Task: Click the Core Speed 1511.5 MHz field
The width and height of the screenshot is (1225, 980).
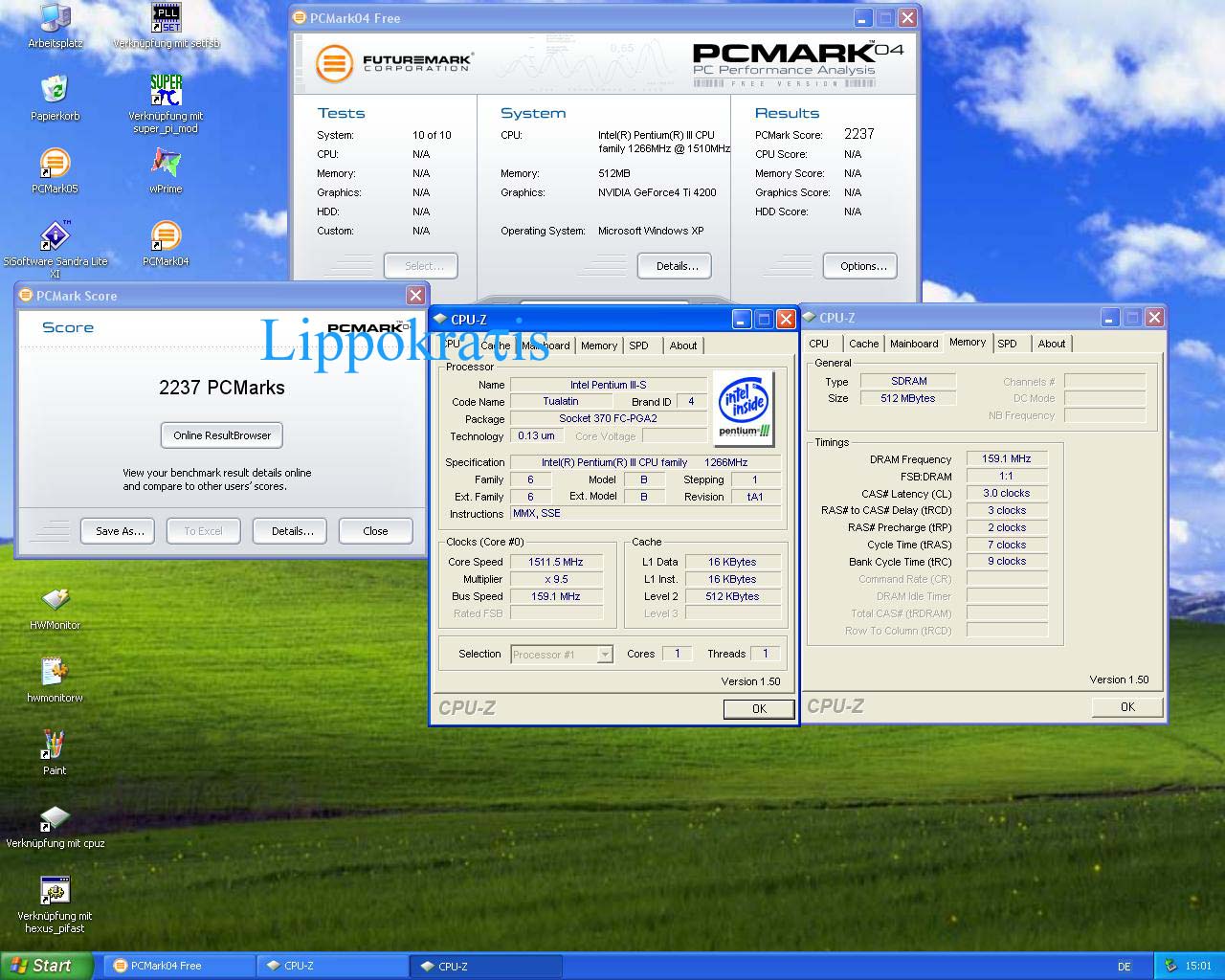Action: (x=555, y=562)
